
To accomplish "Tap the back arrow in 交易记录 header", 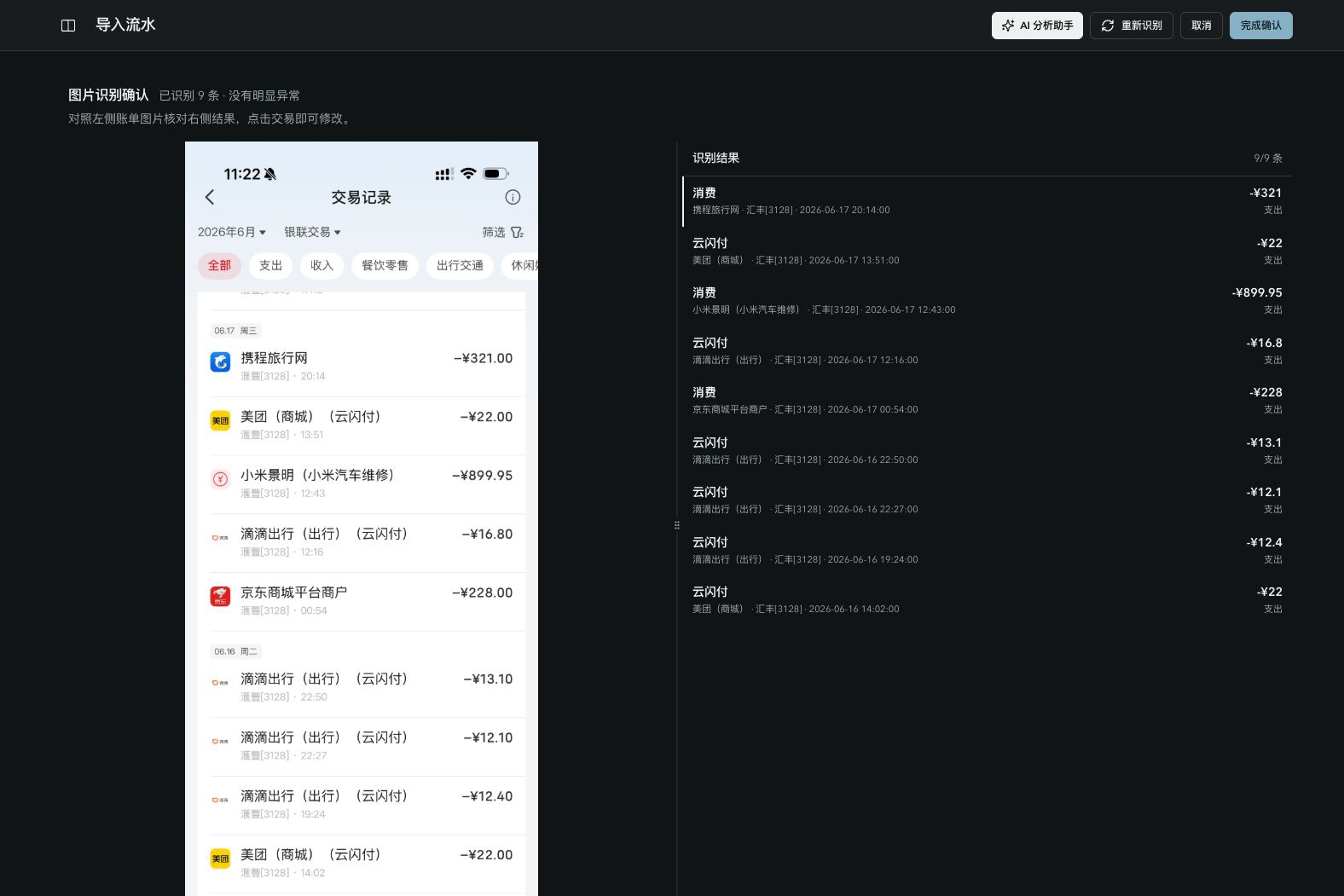I will click(210, 197).
